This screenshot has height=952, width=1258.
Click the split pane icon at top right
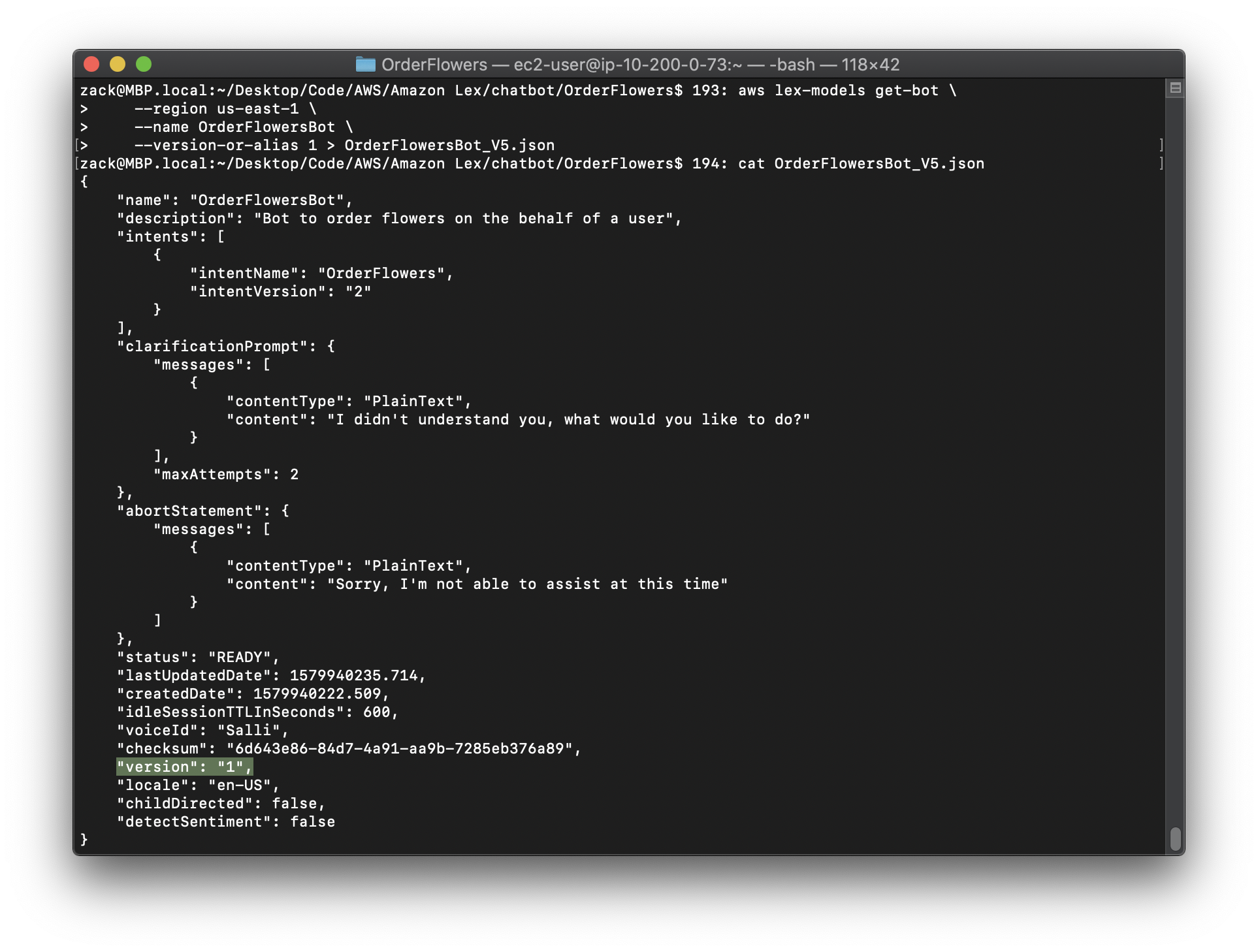tap(1175, 88)
